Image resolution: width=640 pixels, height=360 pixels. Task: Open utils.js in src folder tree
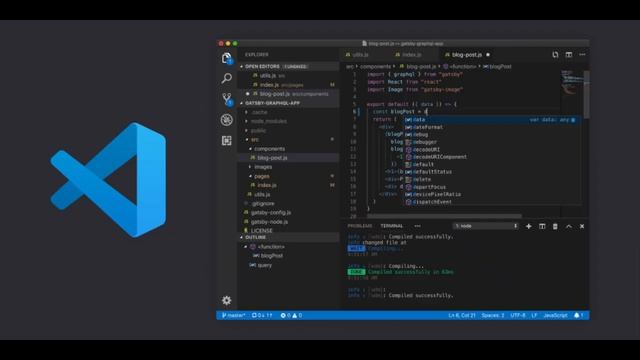[x=288, y=194]
